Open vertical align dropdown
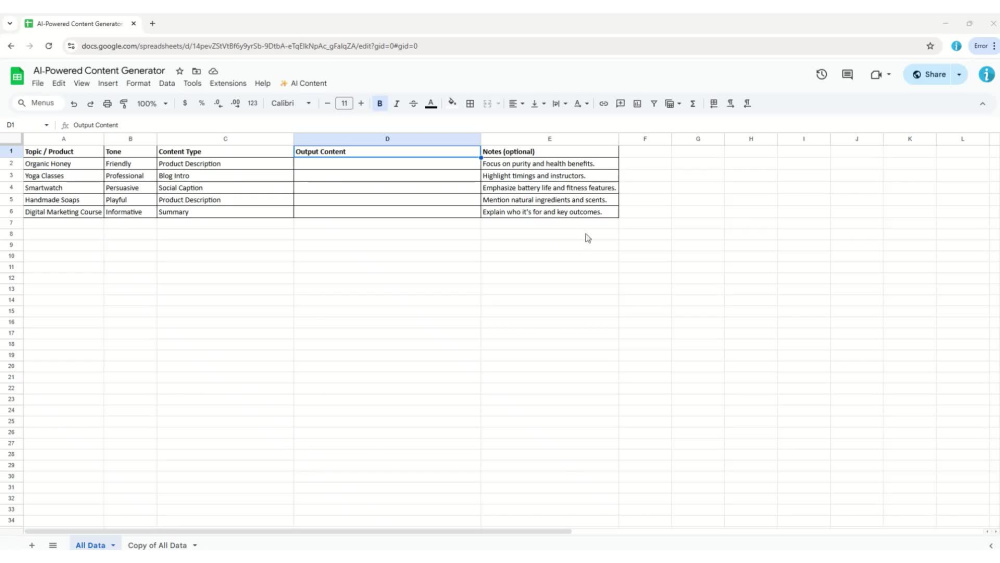The height and width of the screenshot is (563, 1000). (538, 103)
